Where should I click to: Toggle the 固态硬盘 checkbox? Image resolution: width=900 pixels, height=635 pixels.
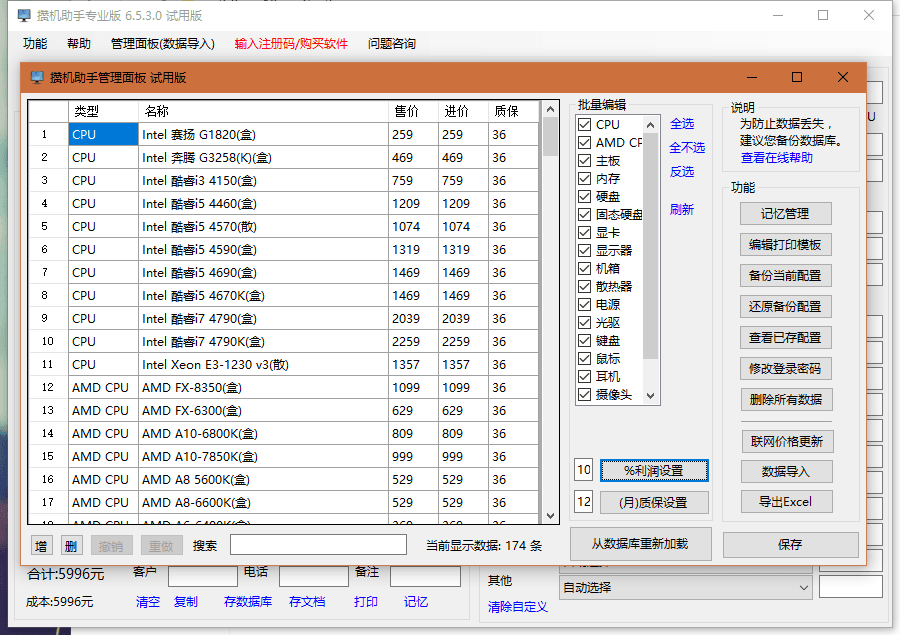584,215
